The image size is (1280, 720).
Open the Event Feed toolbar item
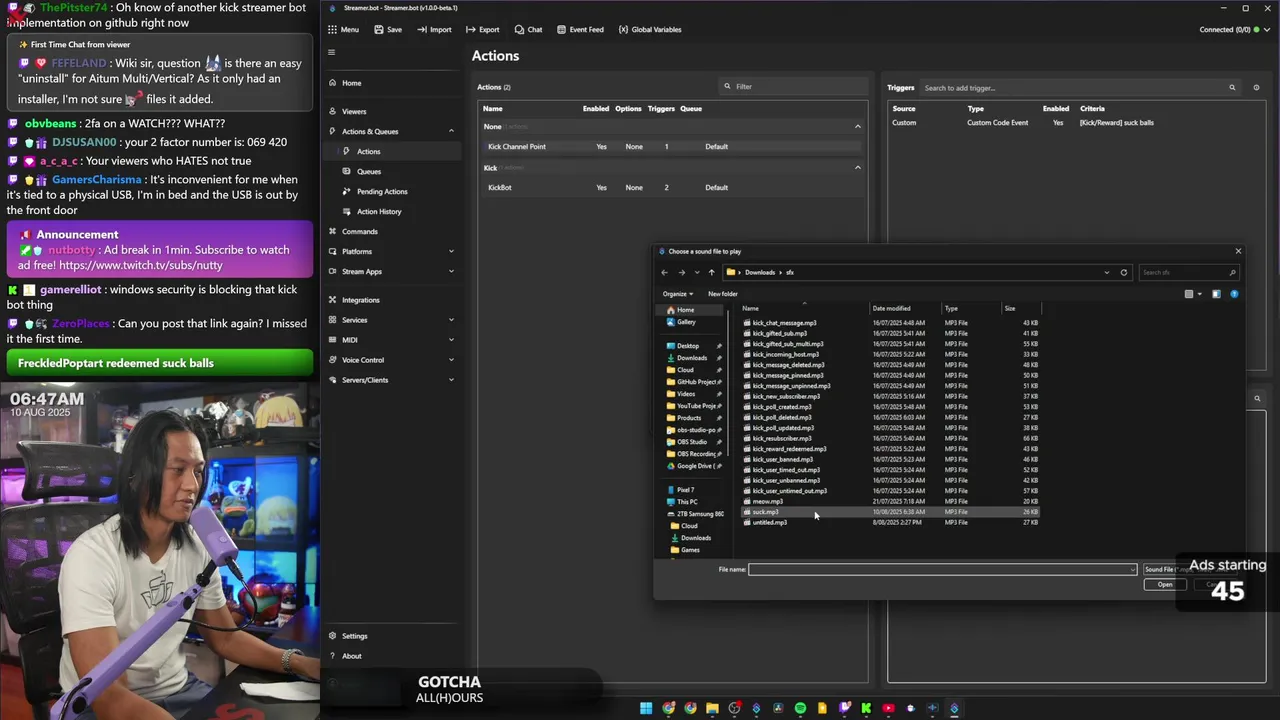pos(580,29)
